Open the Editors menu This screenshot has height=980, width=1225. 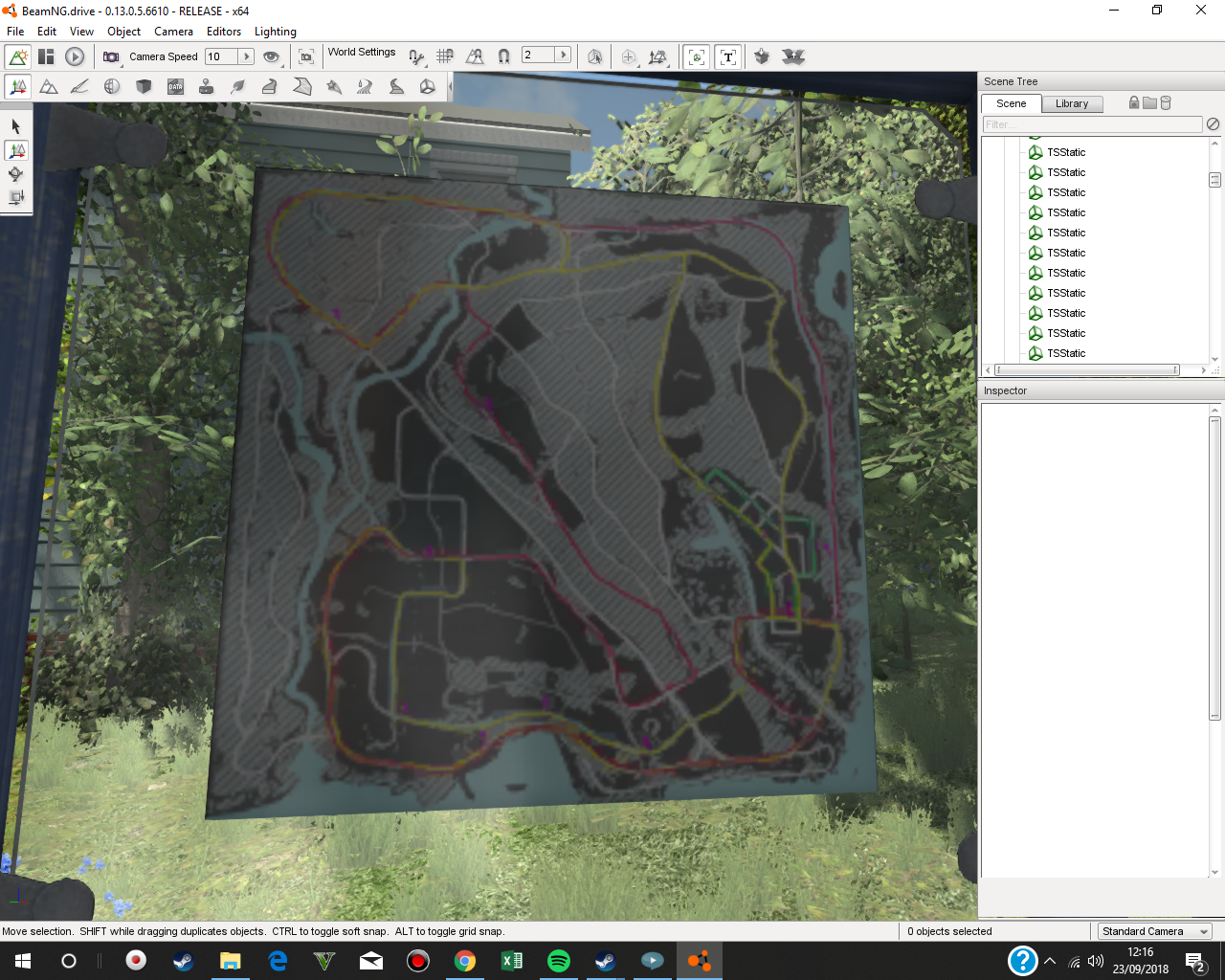(x=224, y=32)
